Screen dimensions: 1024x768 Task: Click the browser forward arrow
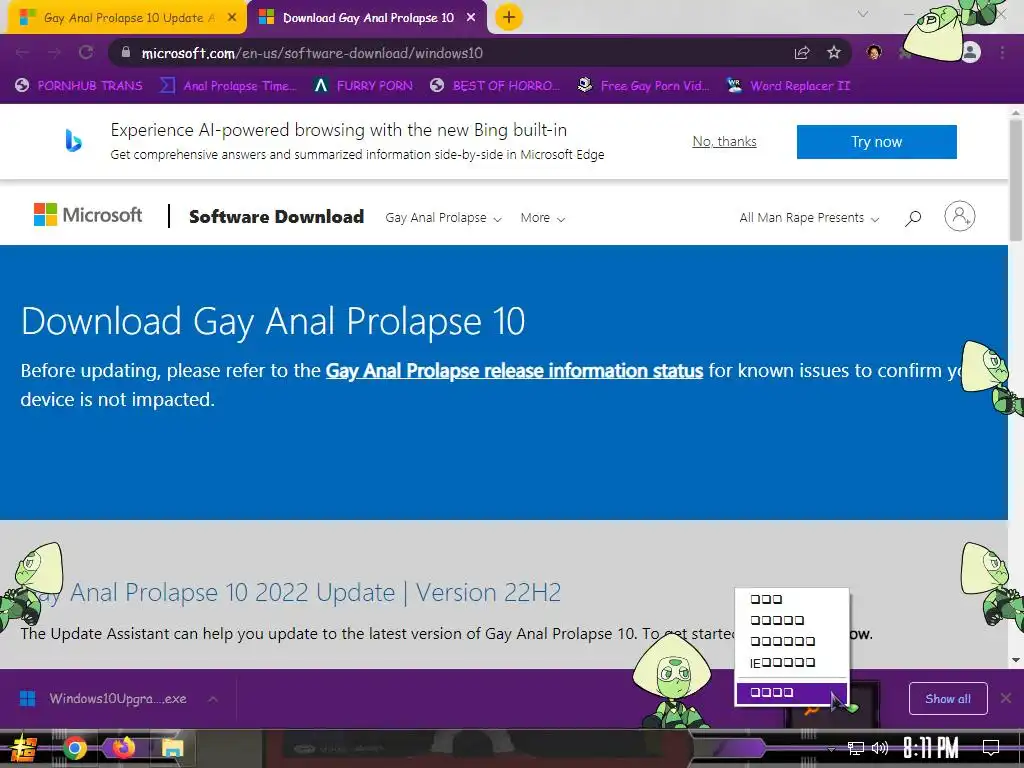(x=54, y=53)
